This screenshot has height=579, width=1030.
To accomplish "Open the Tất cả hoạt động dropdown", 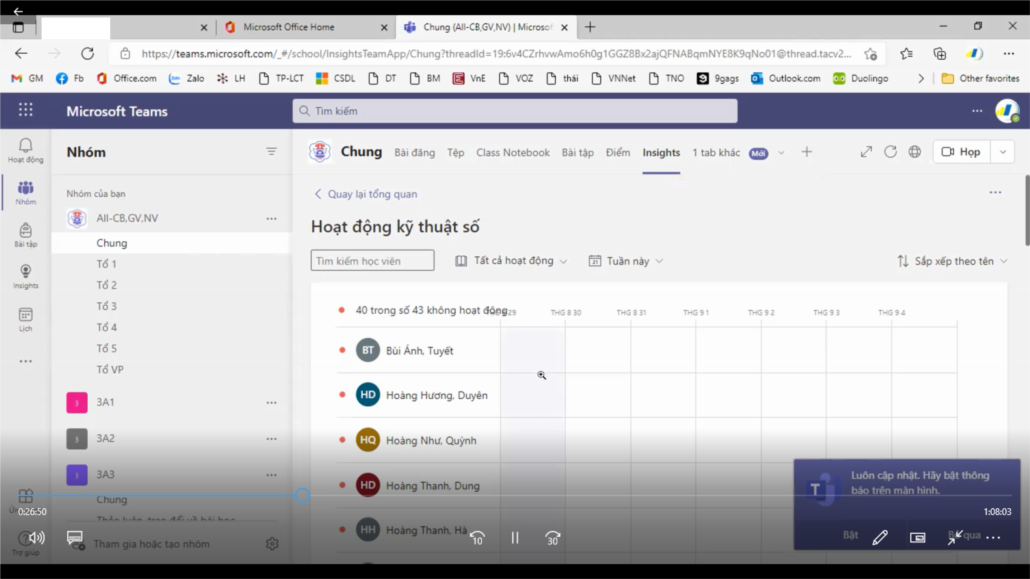I will pyautogui.click(x=511, y=261).
